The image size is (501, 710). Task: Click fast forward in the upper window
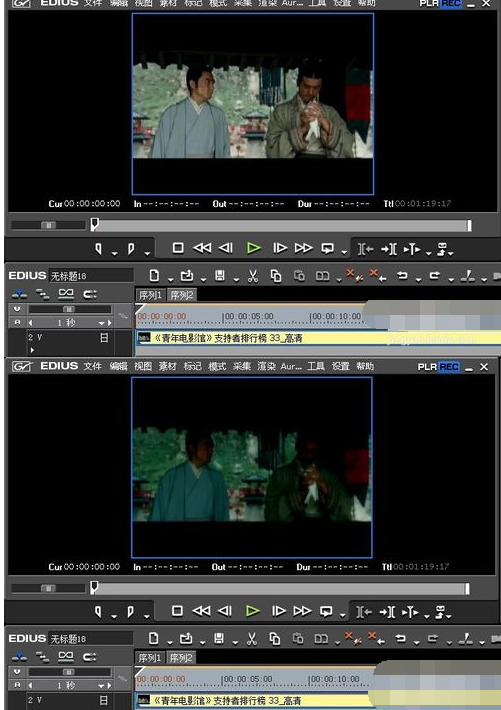pos(303,248)
